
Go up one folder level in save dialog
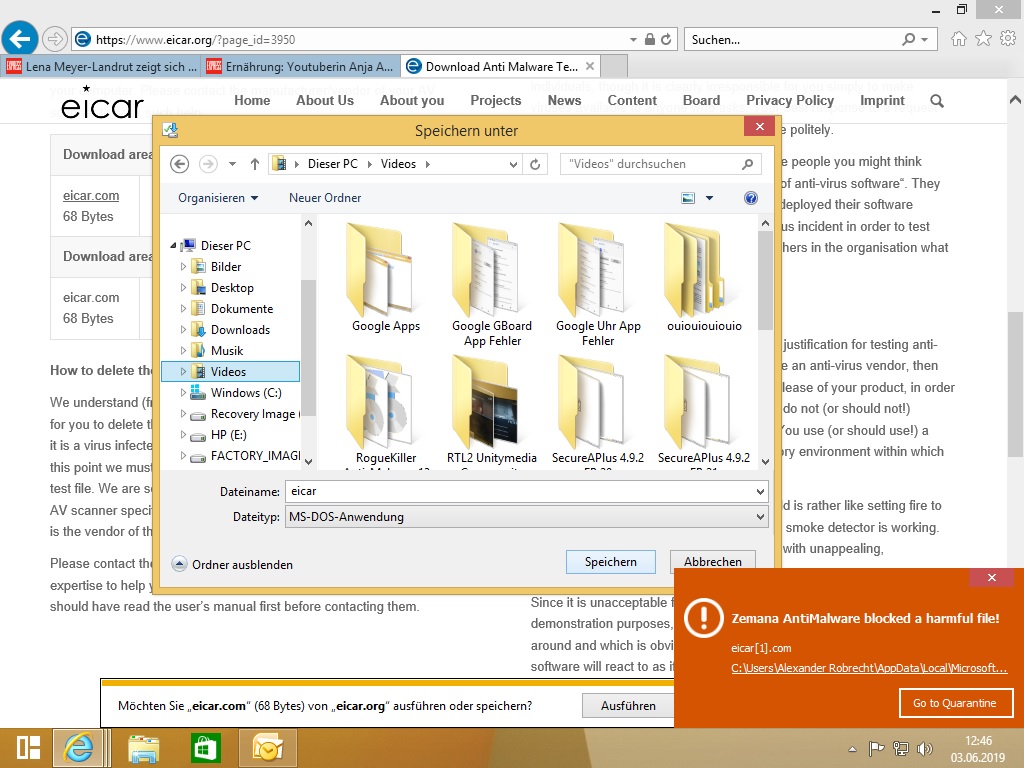click(x=255, y=164)
